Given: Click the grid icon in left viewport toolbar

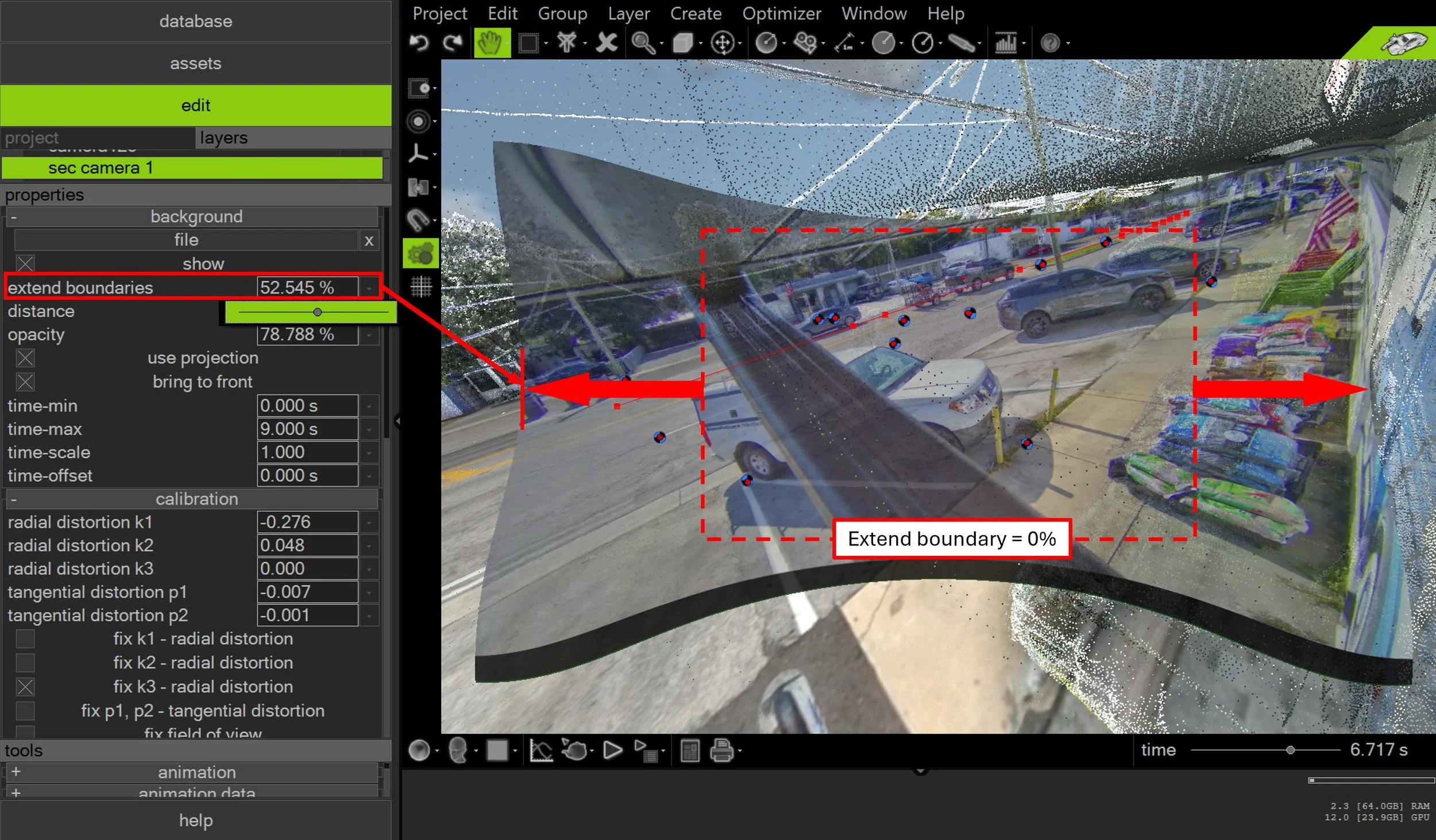Looking at the screenshot, I should tap(420, 287).
